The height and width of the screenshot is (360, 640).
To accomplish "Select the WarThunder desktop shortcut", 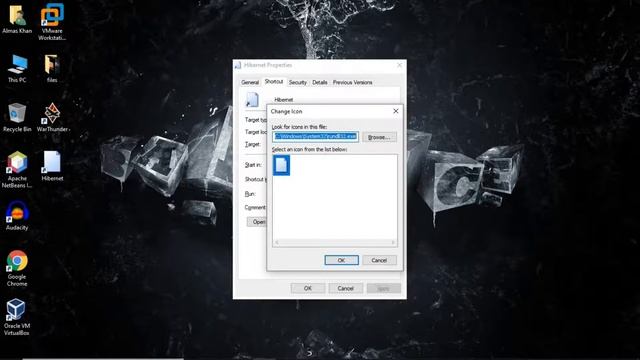I will [x=52, y=118].
